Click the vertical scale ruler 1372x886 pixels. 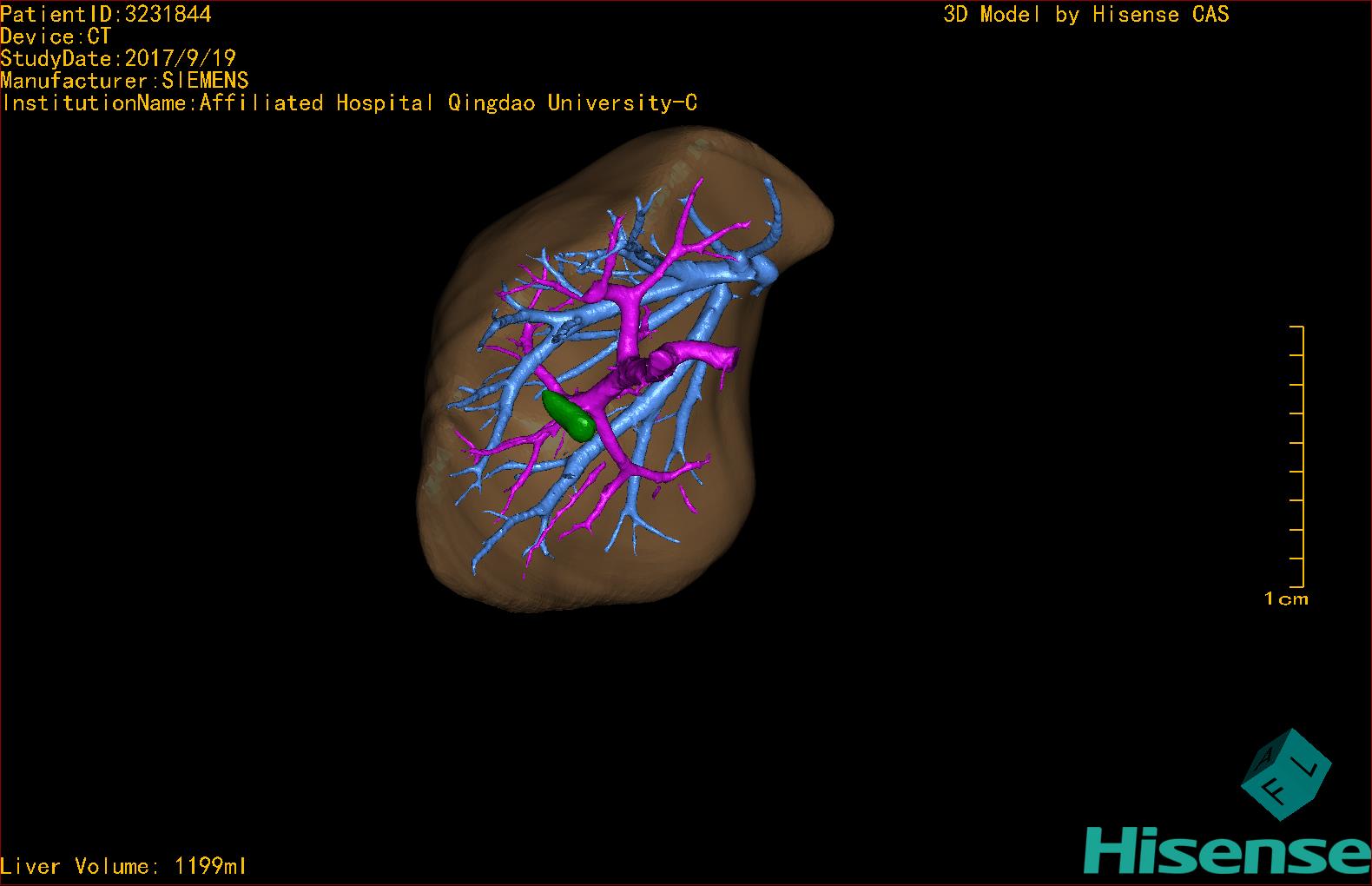pyautogui.click(x=1299, y=457)
